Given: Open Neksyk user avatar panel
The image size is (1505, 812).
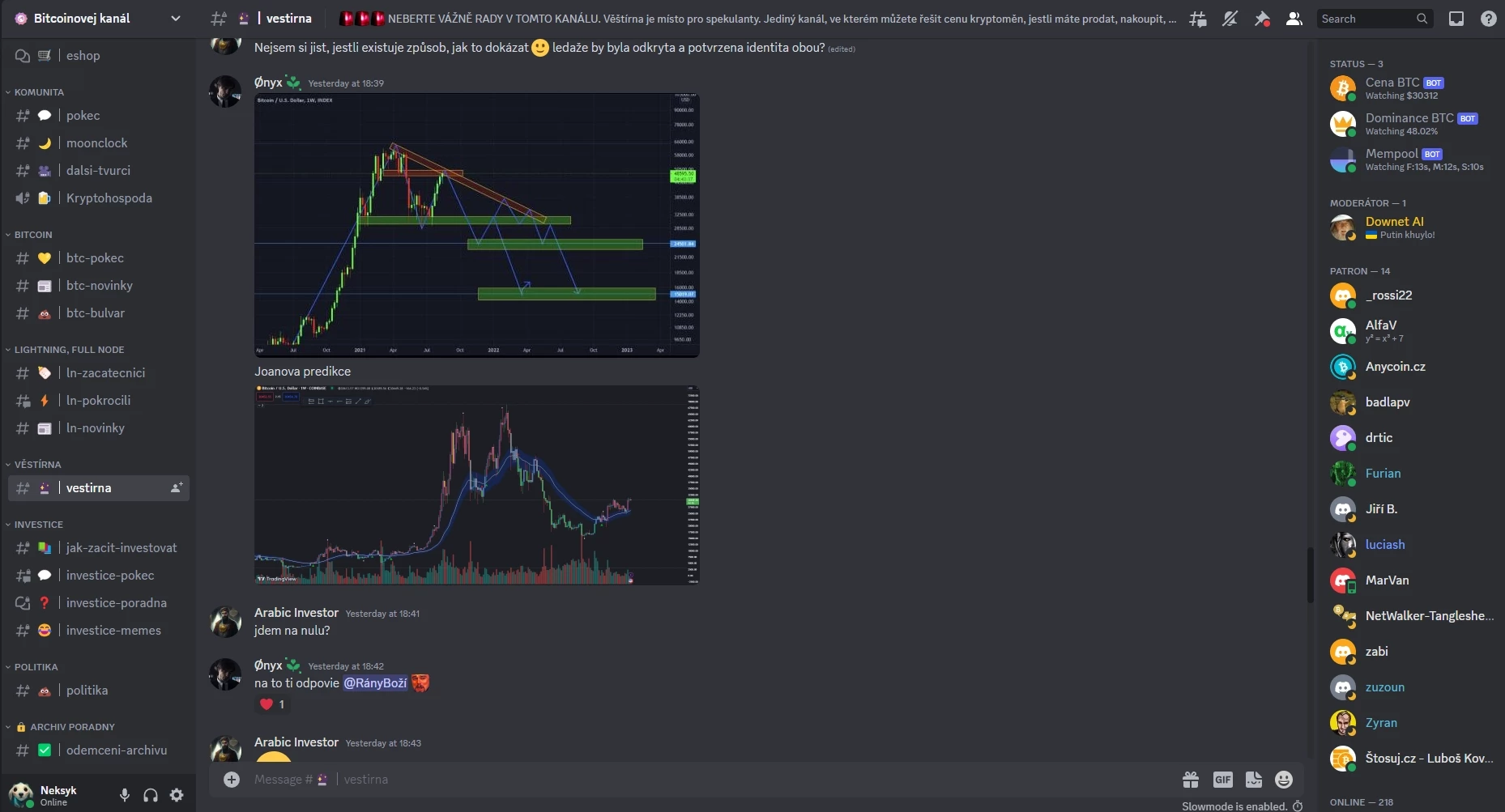Looking at the screenshot, I should click(x=21, y=795).
